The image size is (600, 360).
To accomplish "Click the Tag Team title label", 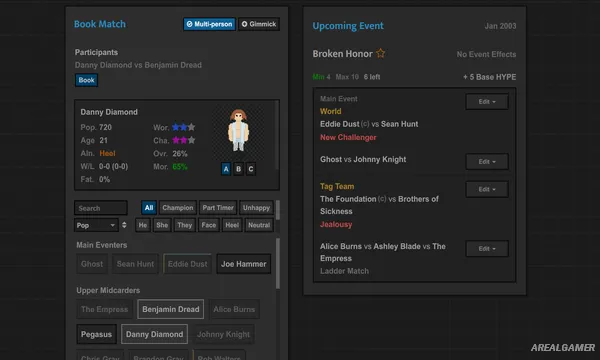I will (x=337, y=186).
